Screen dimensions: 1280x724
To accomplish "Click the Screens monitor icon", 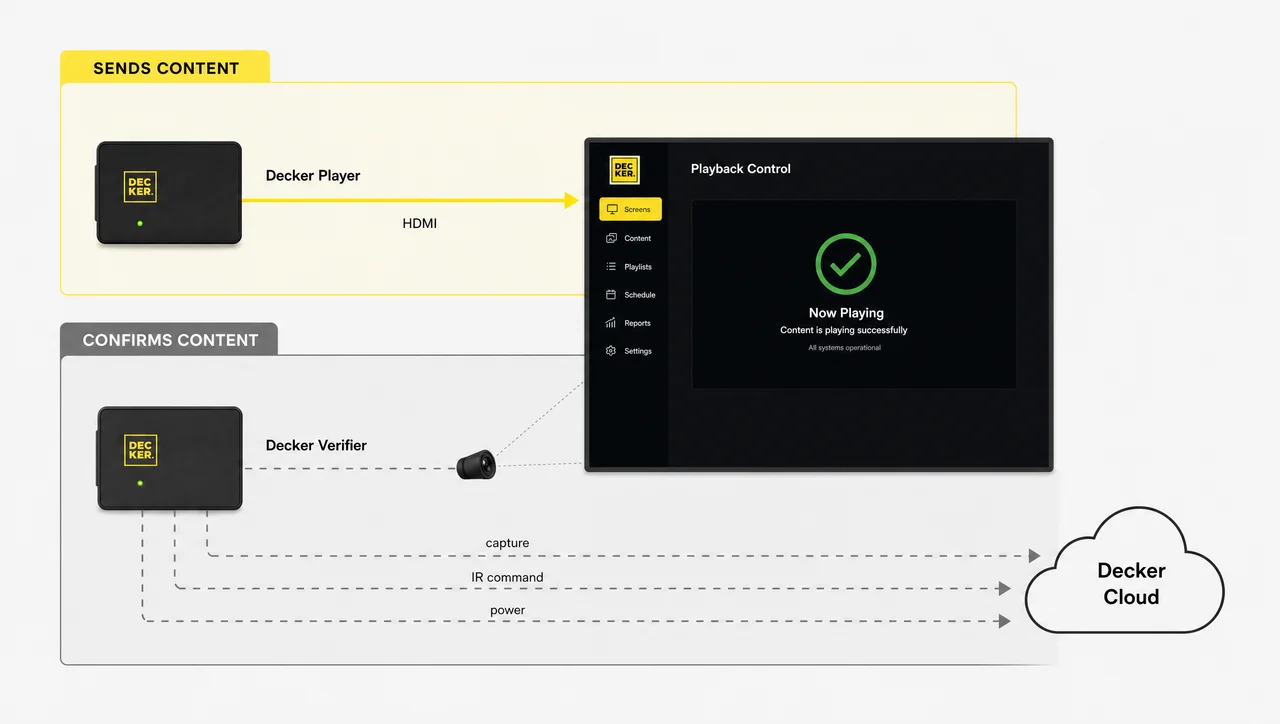I will pyautogui.click(x=612, y=210).
